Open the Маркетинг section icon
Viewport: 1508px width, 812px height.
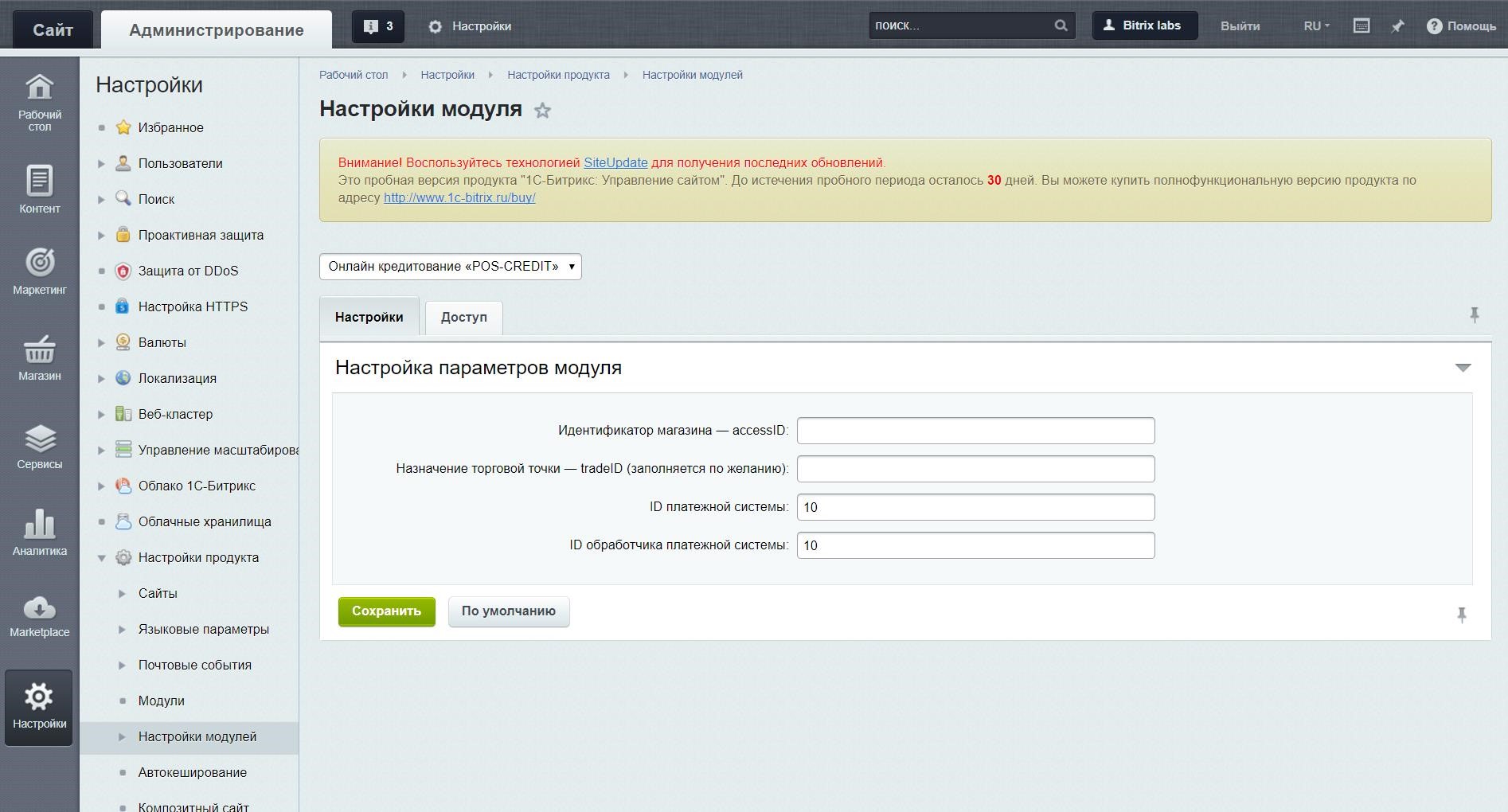[x=39, y=271]
